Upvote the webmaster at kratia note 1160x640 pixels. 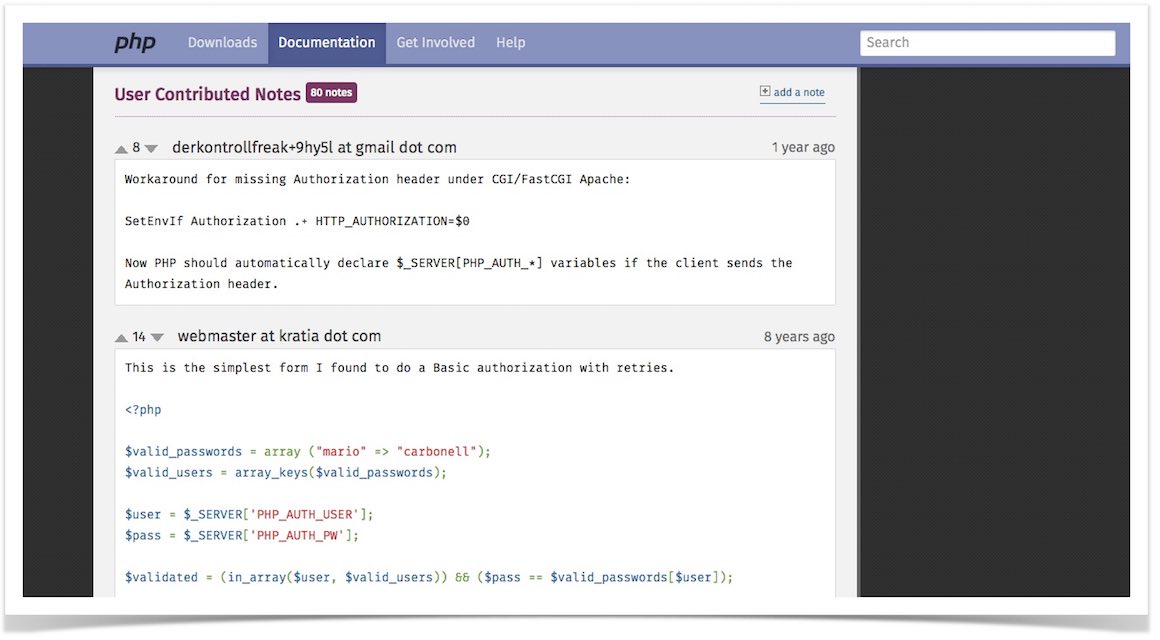pyautogui.click(x=121, y=338)
